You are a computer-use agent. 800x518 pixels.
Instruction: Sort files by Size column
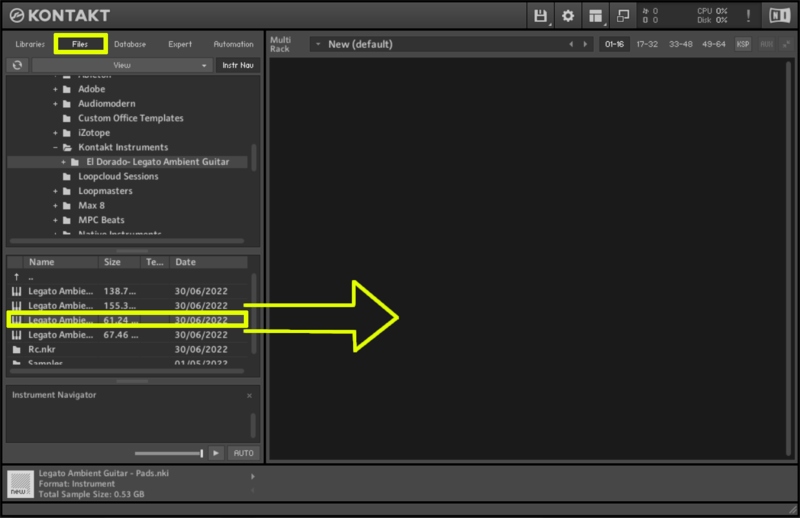coord(119,262)
